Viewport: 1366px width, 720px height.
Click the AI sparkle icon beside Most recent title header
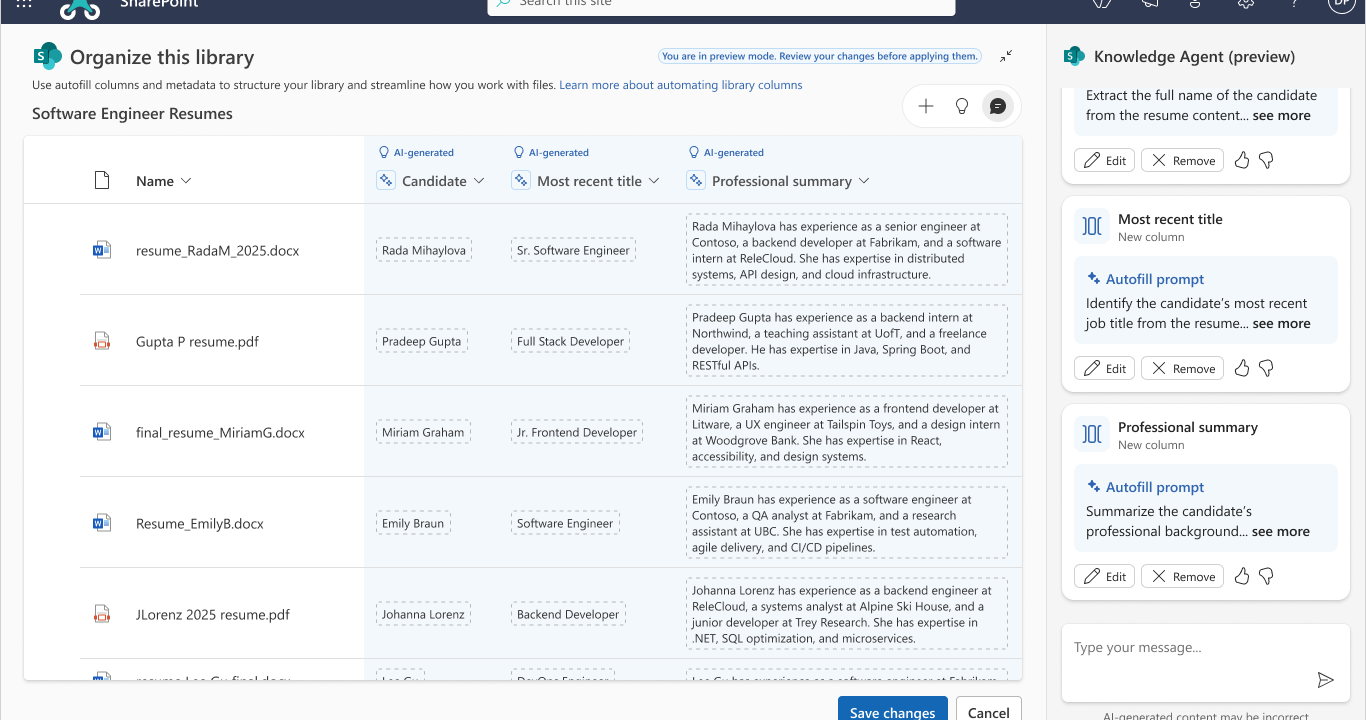tap(521, 181)
